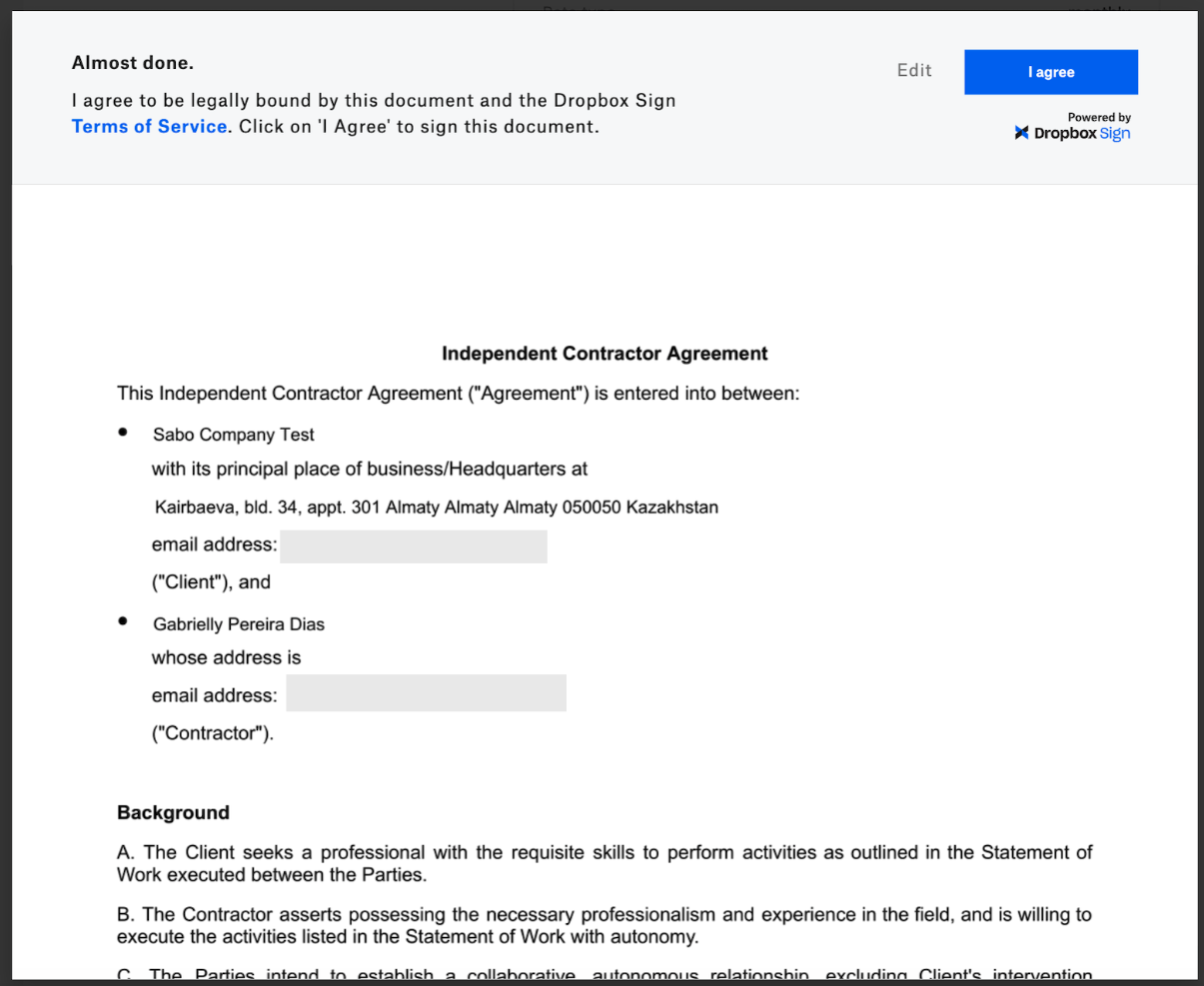Click the 'Powered by' label
1204x986 pixels.
(x=1099, y=117)
